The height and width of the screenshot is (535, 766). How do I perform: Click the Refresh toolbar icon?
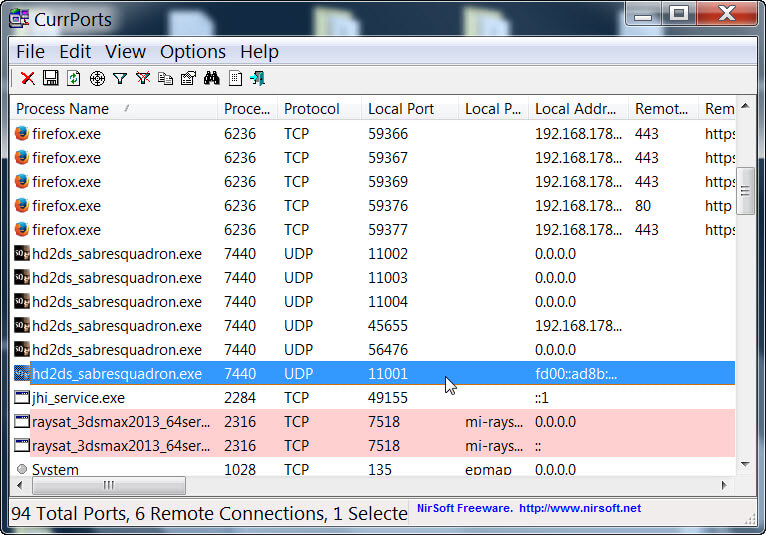[x=74, y=78]
